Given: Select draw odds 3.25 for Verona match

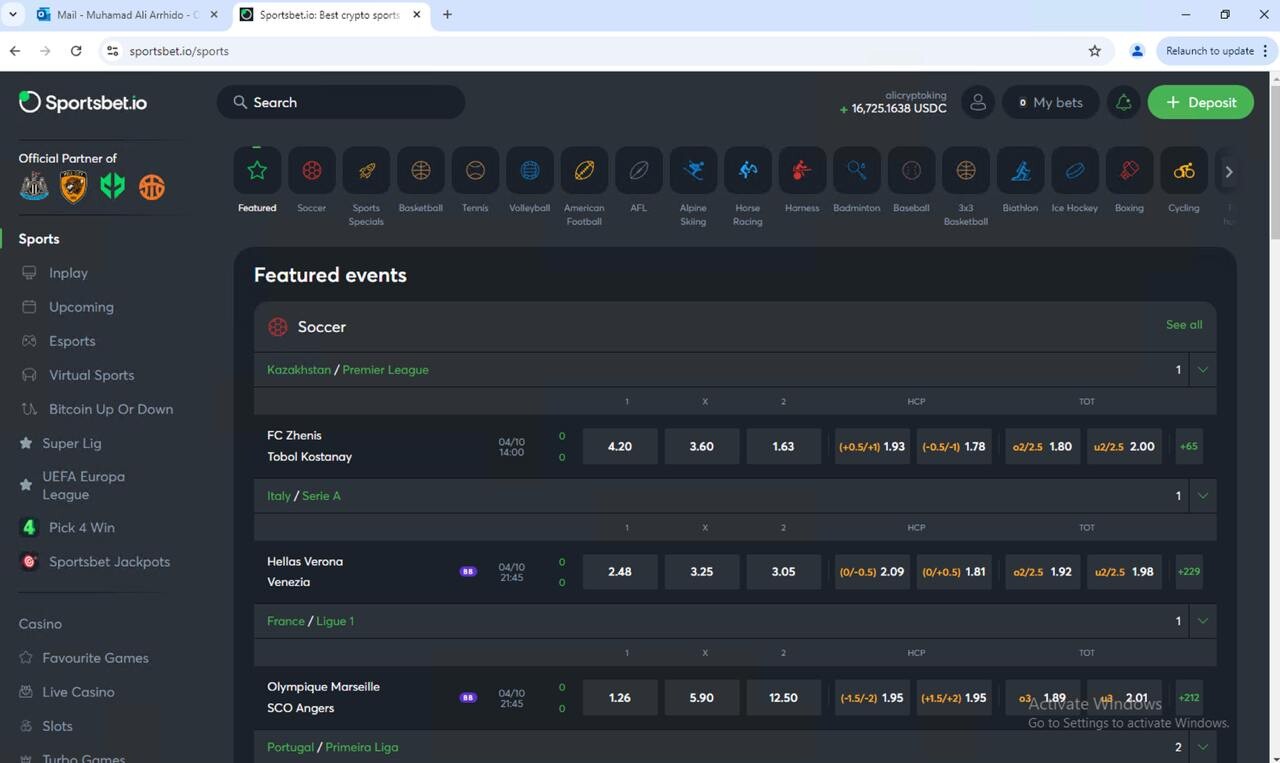Looking at the screenshot, I should click(x=702, y=572).
